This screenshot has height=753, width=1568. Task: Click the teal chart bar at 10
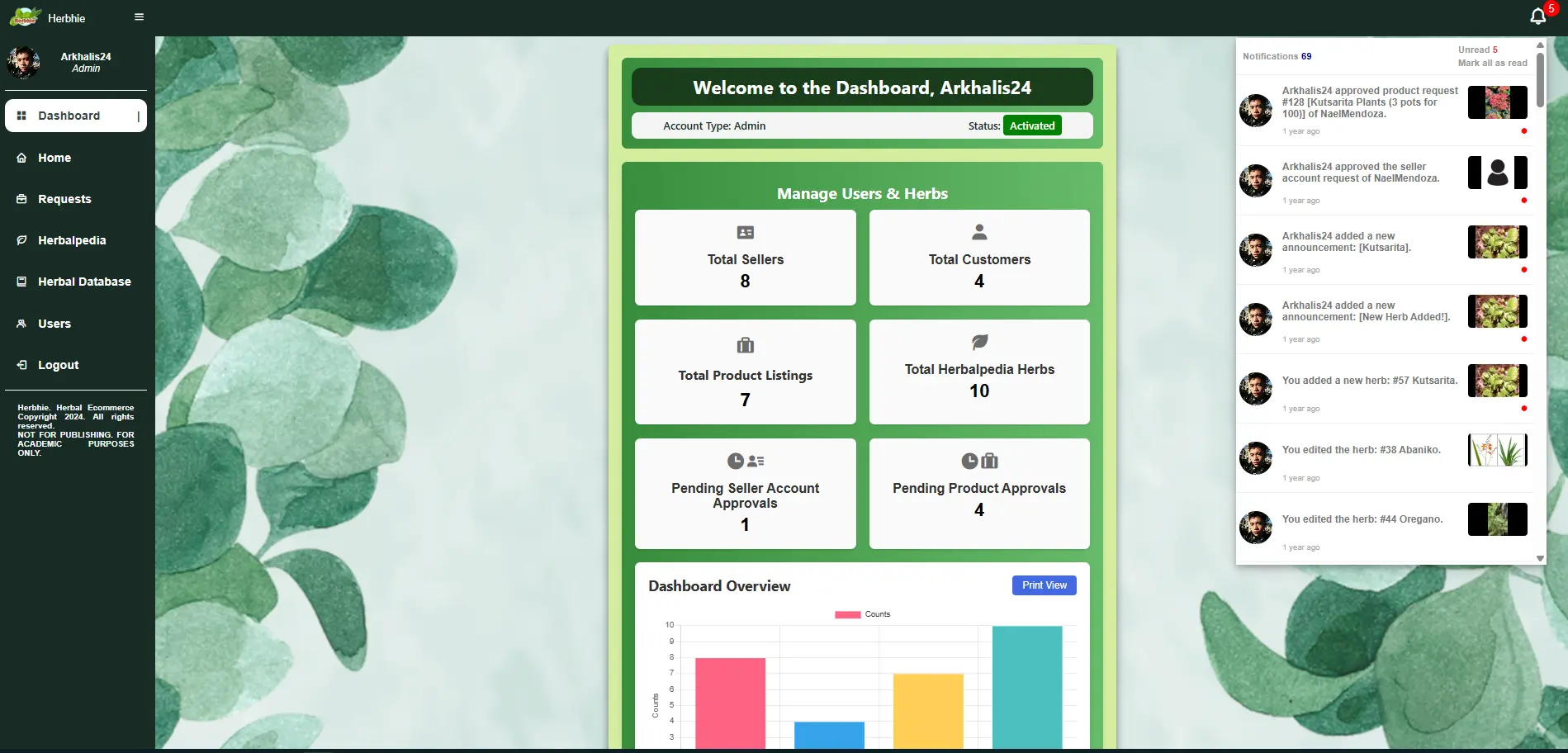[x=1027, y=687]
